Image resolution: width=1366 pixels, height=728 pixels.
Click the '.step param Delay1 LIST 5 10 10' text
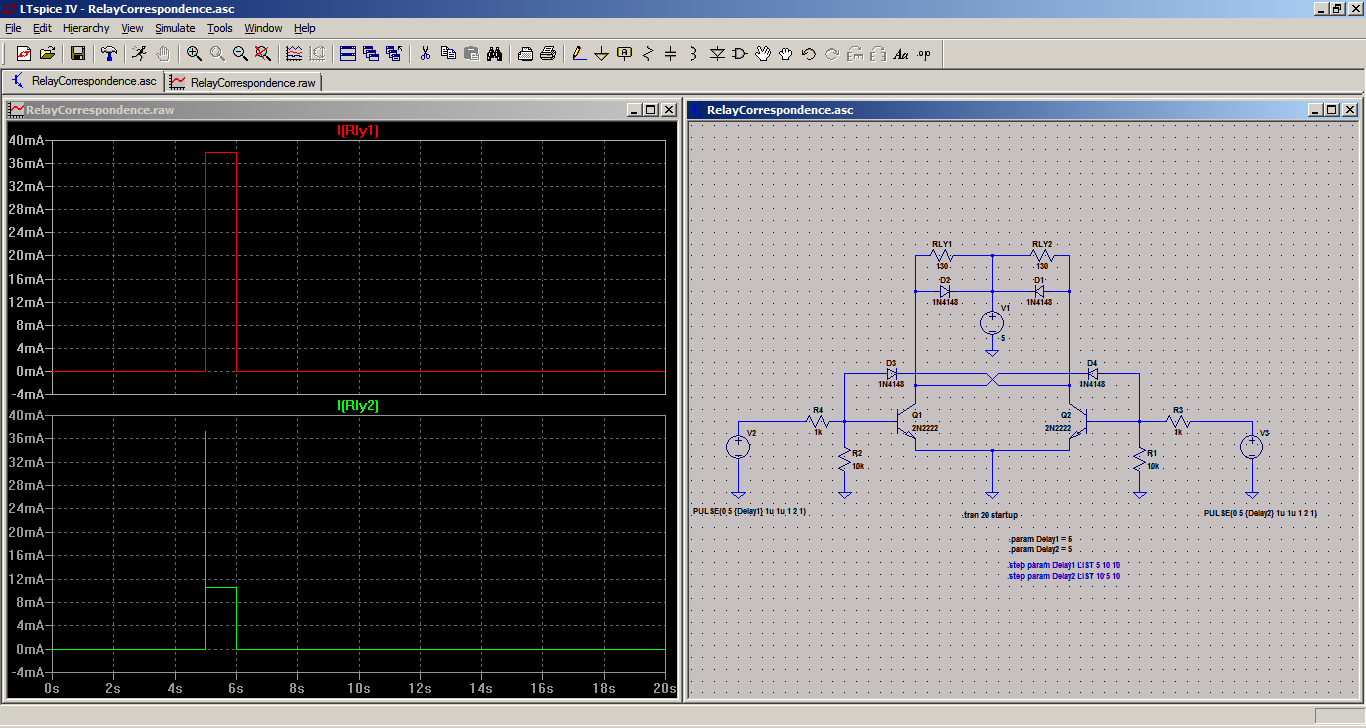click(x=1064, y=566)
